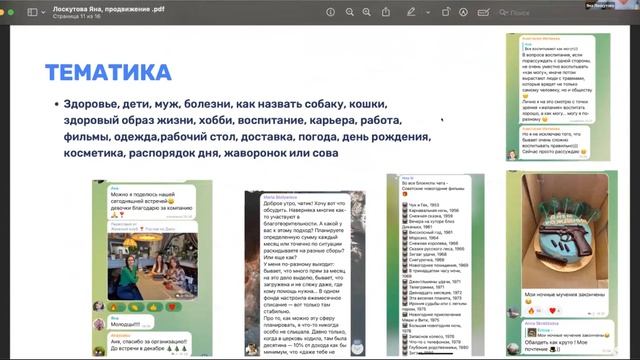Click the green fullscreen window button
The width and height of the screenshot is (640, 360).
pyautogui.click(x=11, y=12)
